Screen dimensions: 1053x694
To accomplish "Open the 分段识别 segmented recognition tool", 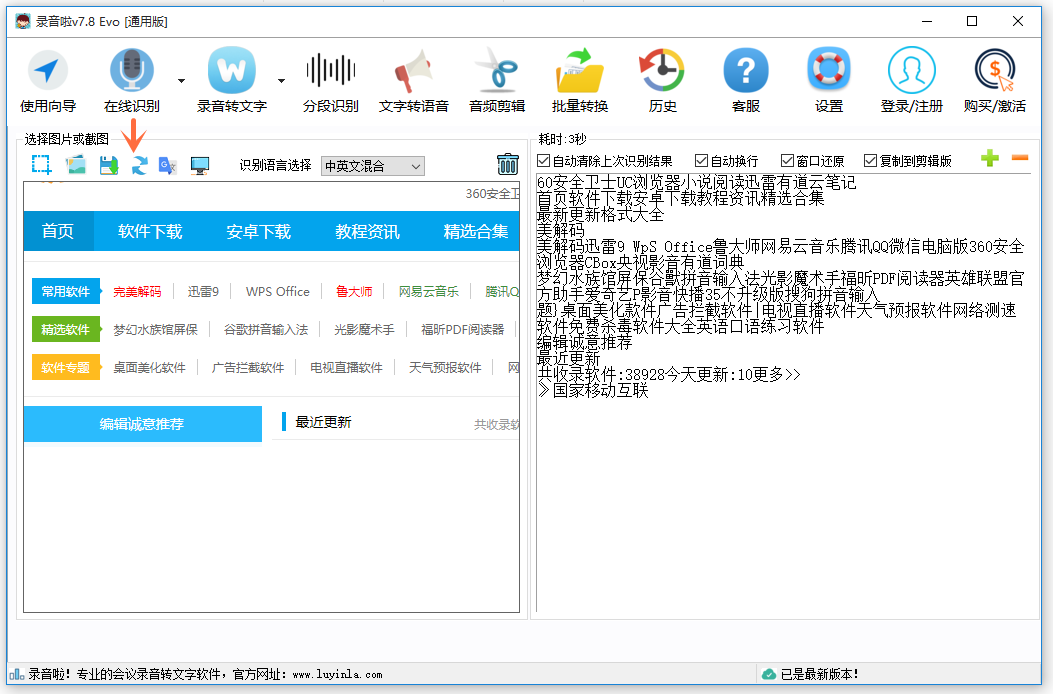I will pyautogui.click(x=330, y=75).
